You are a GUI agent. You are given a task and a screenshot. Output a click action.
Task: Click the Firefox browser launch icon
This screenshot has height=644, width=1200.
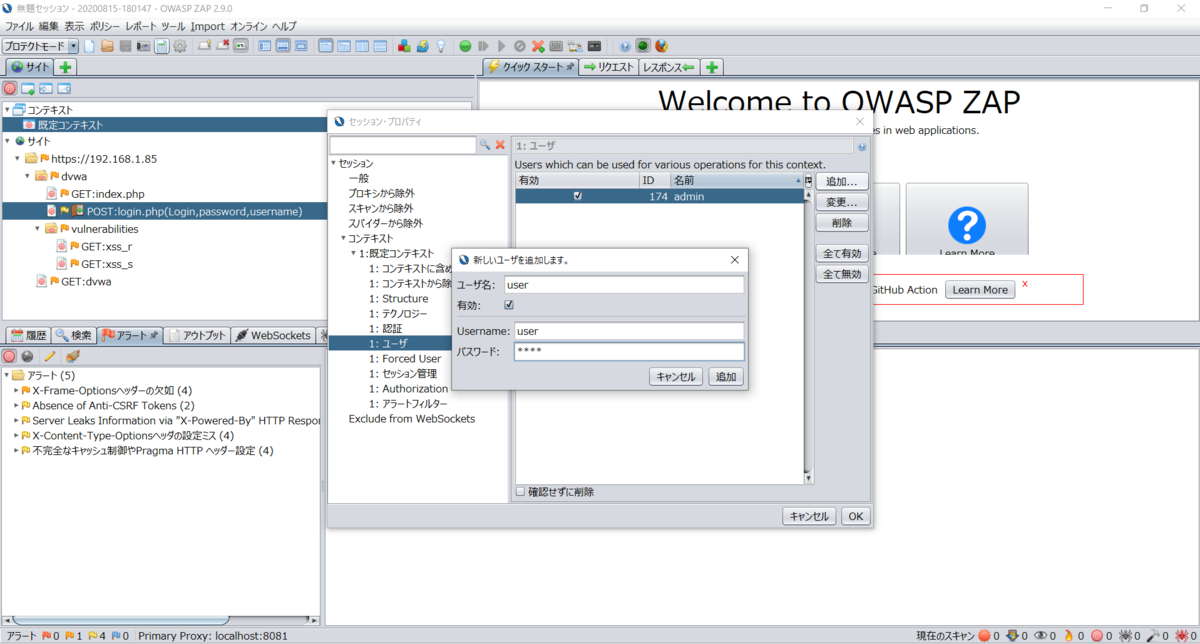(x=661, y=46)
